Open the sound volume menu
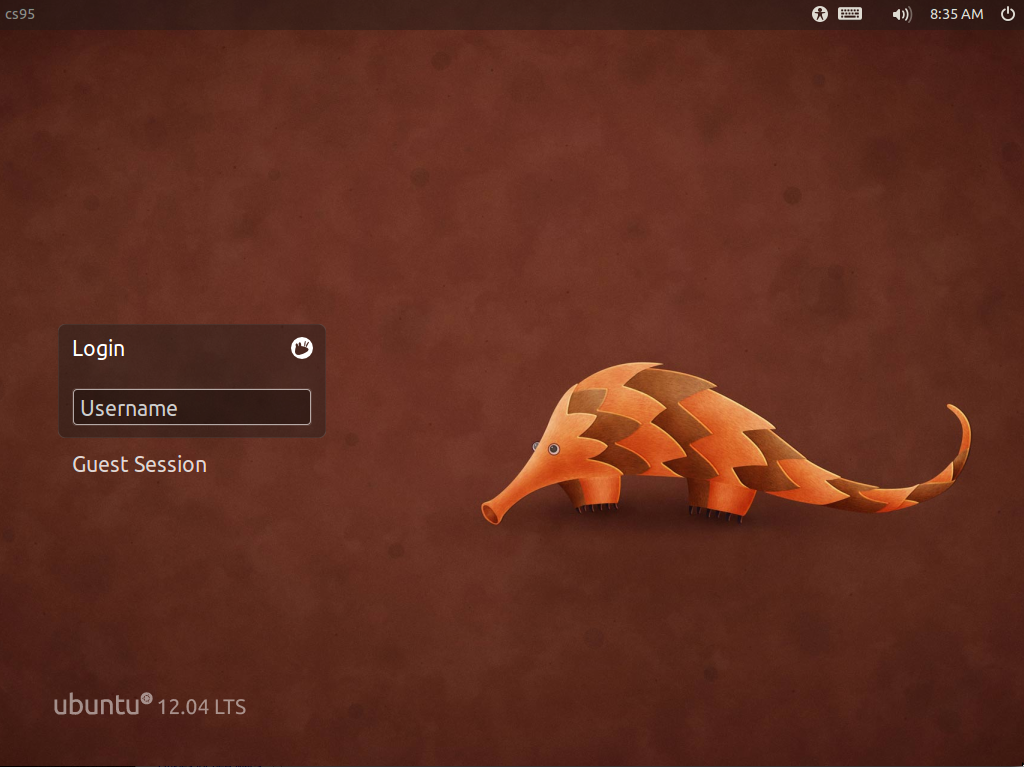The width and height of the screenshot is (1024, 767). [902, 14]
